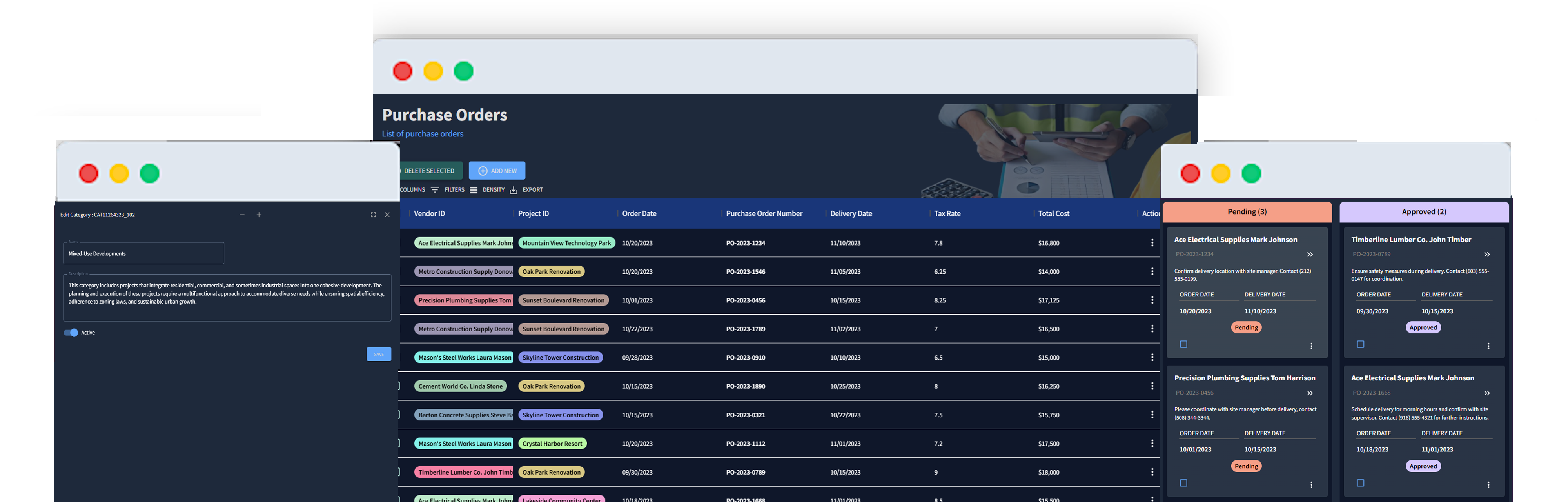Expand the Precision Plumbing Supplies card details
This screenshot has height=502, width=1568.
tap(1309, 393)
